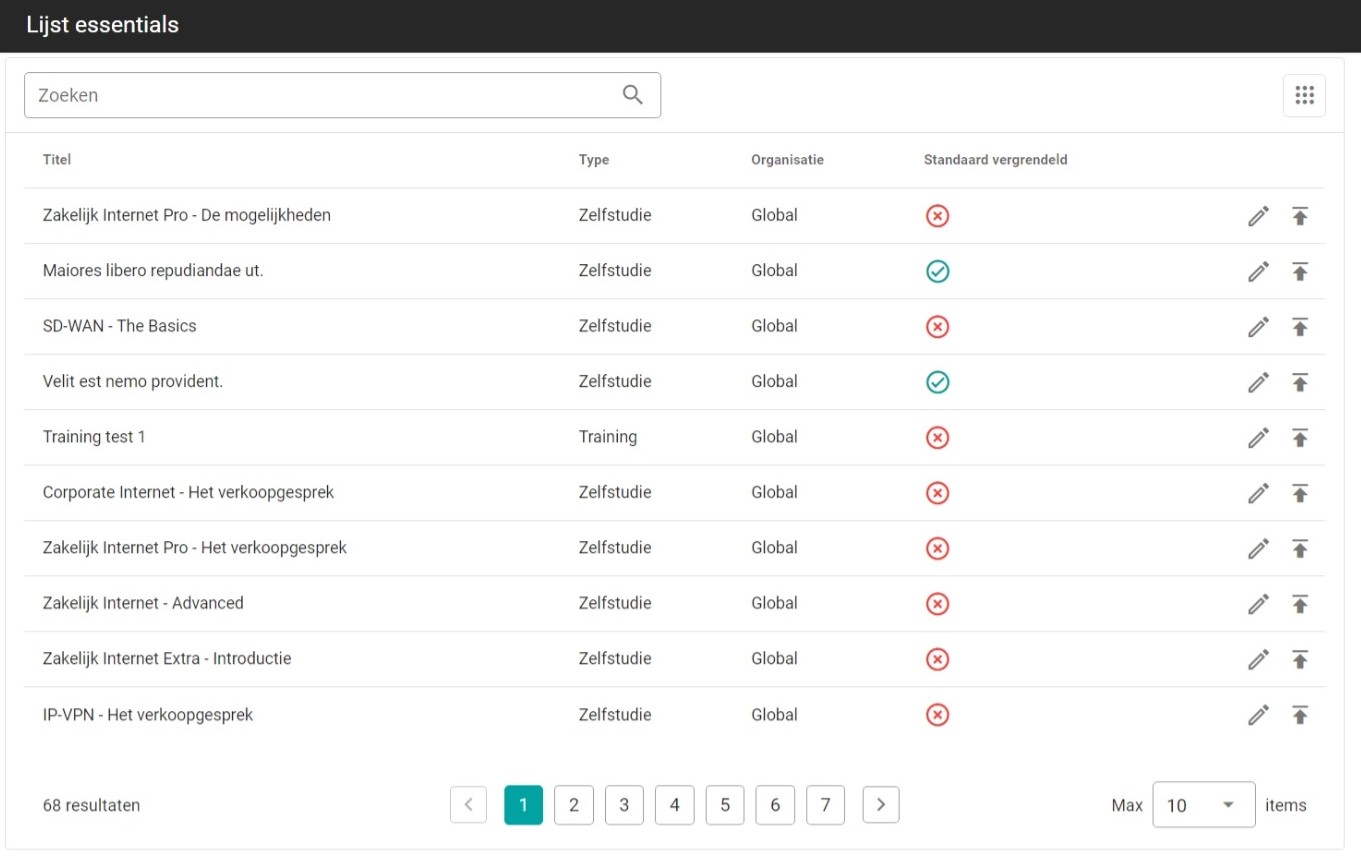Go to next page with right chevron
The width and height of the screenshot is (1361, 859).
click(x=880, y=805)
